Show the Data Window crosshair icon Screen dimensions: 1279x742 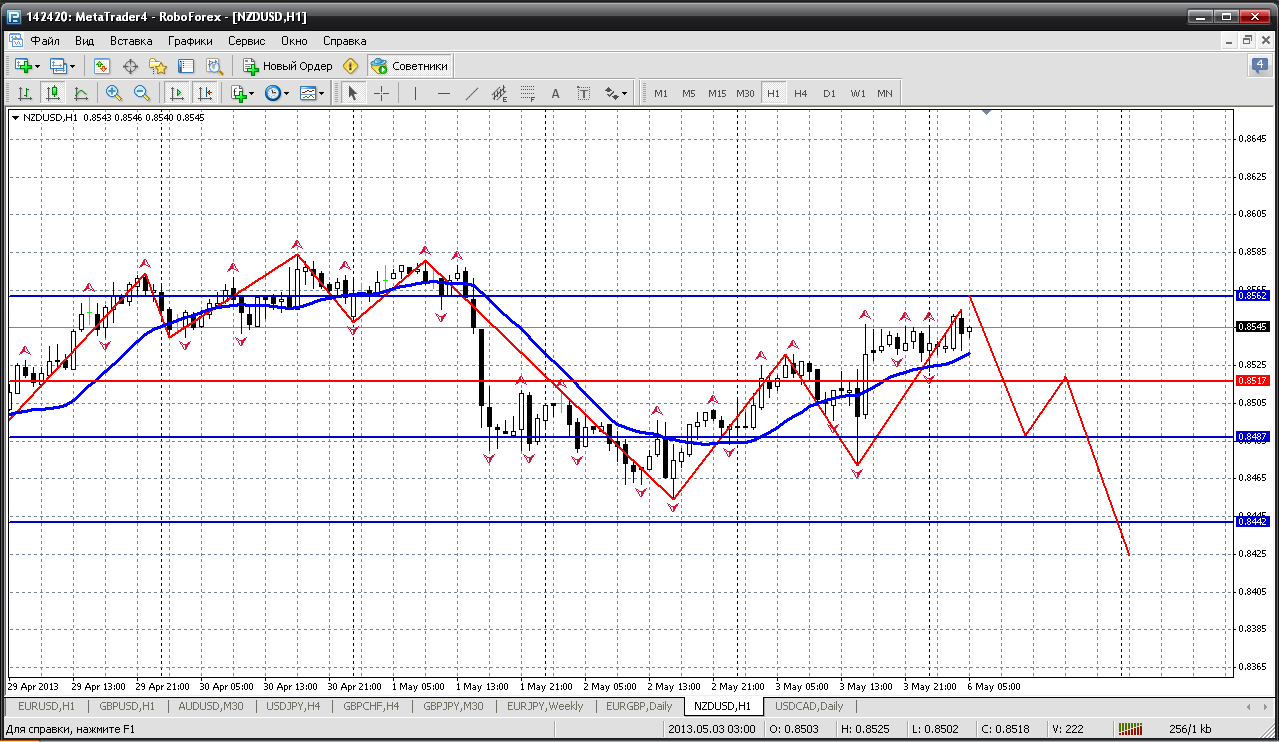130,66
